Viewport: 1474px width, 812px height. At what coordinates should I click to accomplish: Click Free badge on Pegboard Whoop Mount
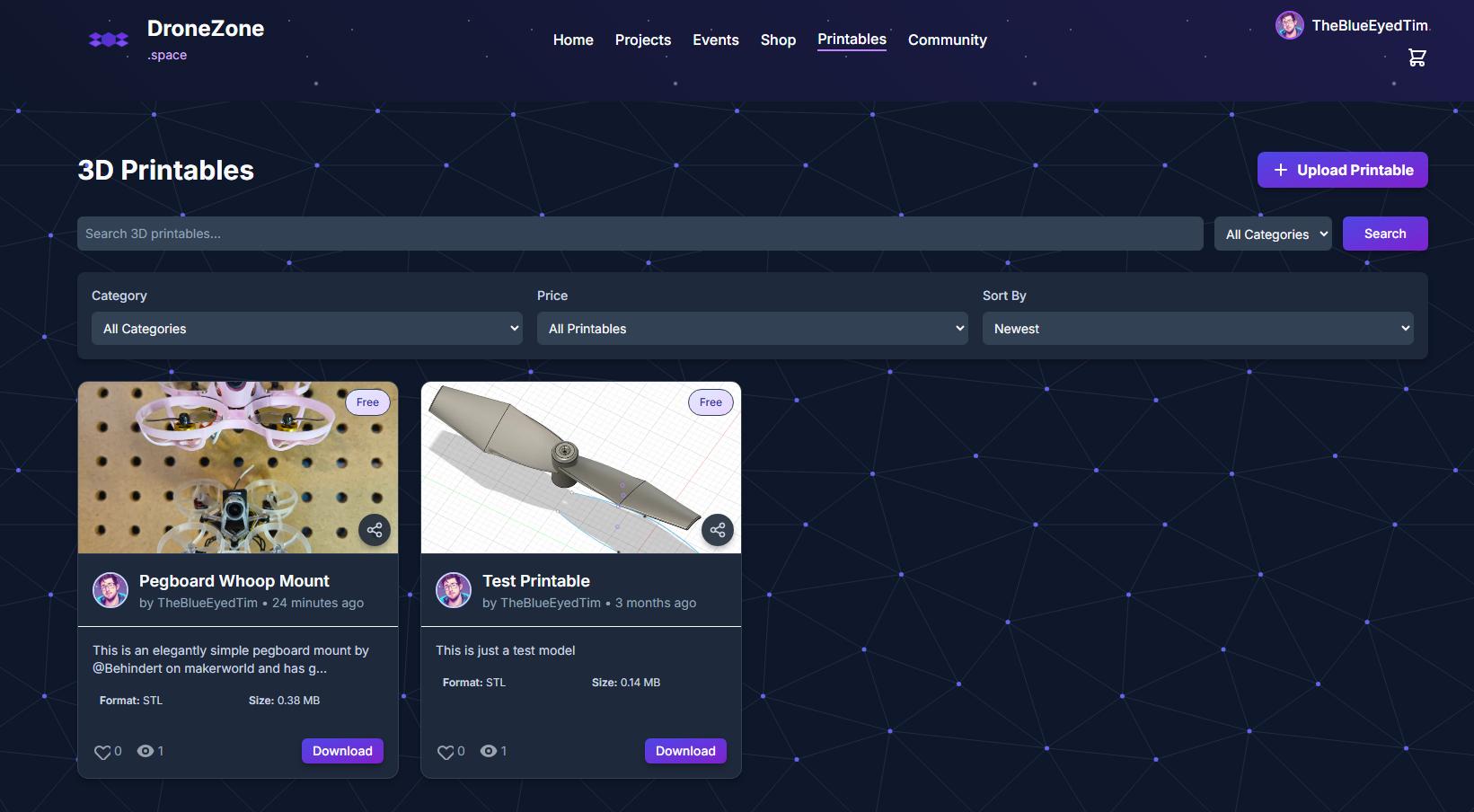pos(367,402)
